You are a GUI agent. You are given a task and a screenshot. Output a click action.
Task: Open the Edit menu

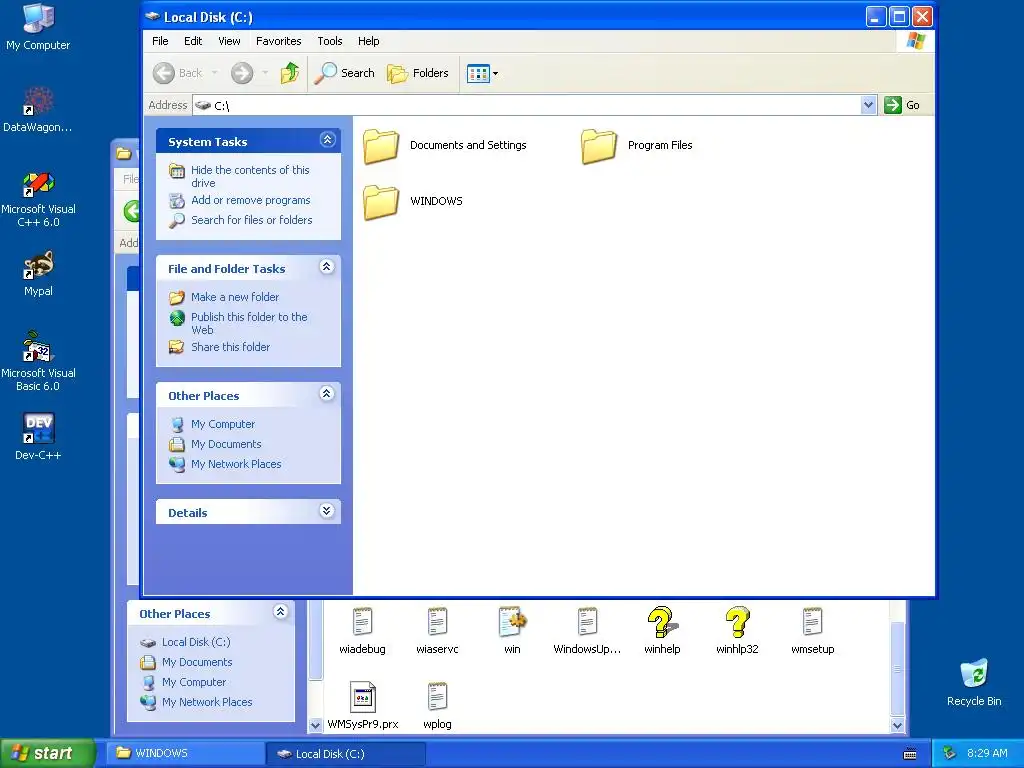pos(193,41)
